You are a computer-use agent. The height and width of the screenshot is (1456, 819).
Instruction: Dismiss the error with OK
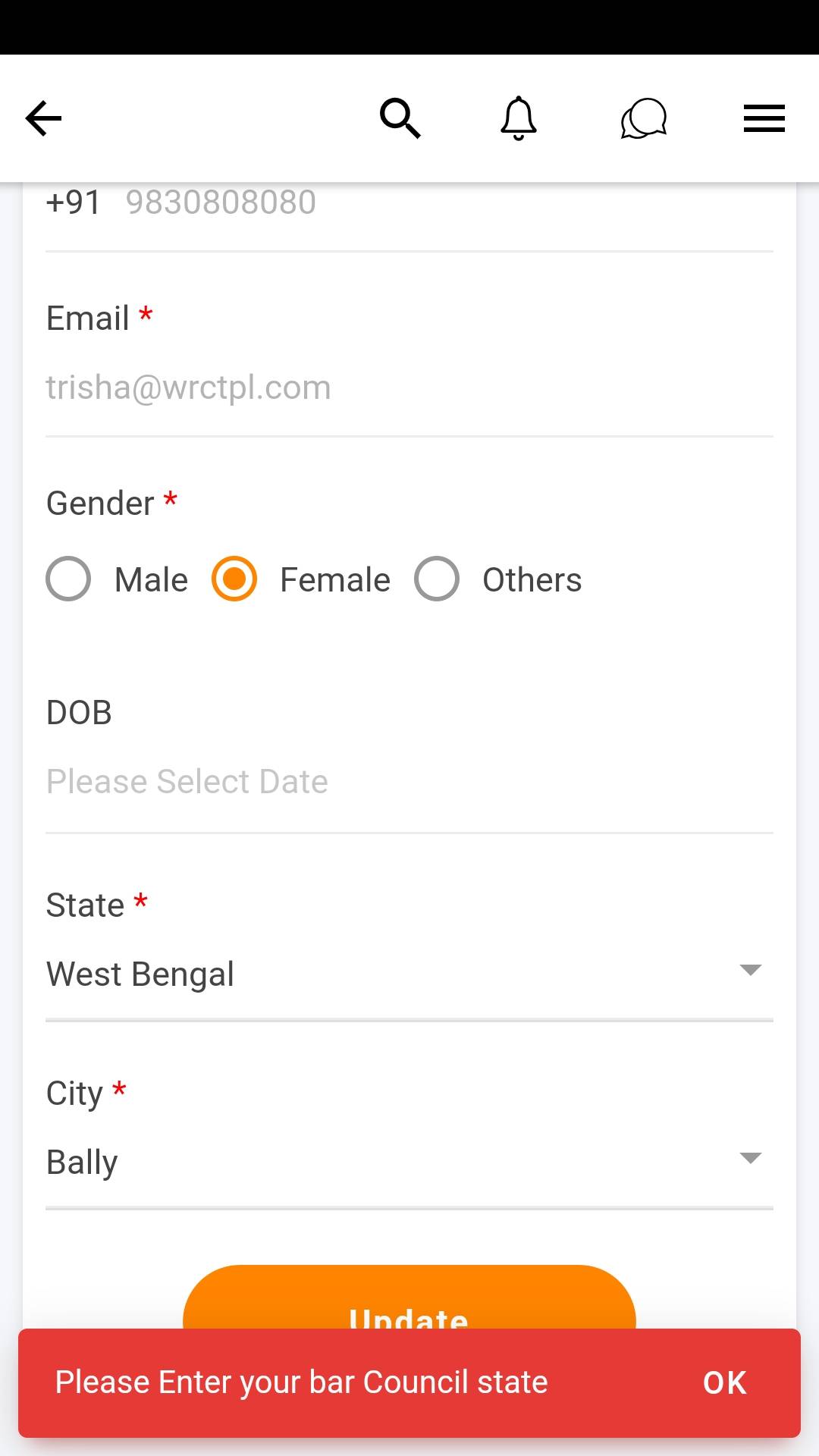coord(724,1383)
